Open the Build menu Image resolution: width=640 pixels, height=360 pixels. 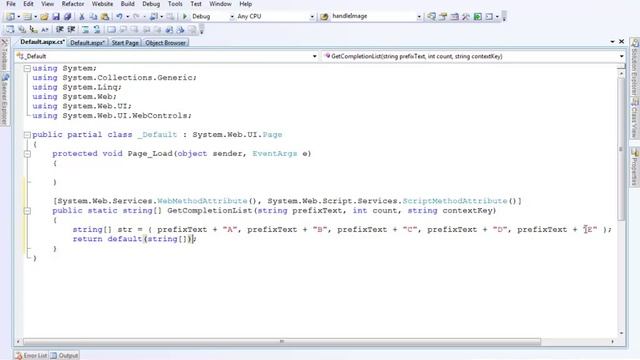tap(127, 4)
